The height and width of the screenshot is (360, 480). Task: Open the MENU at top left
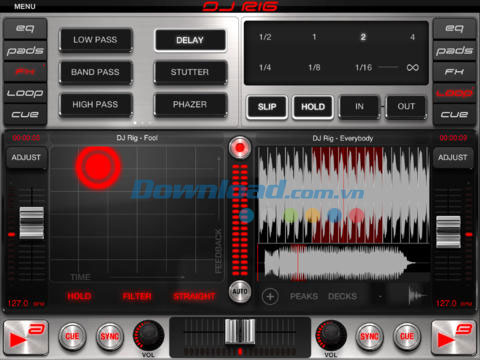pos(25,6)
